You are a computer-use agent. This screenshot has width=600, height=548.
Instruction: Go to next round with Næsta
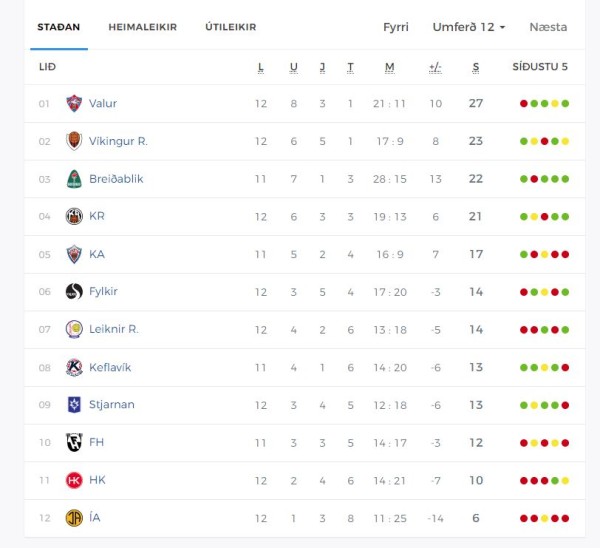(548, 27)
